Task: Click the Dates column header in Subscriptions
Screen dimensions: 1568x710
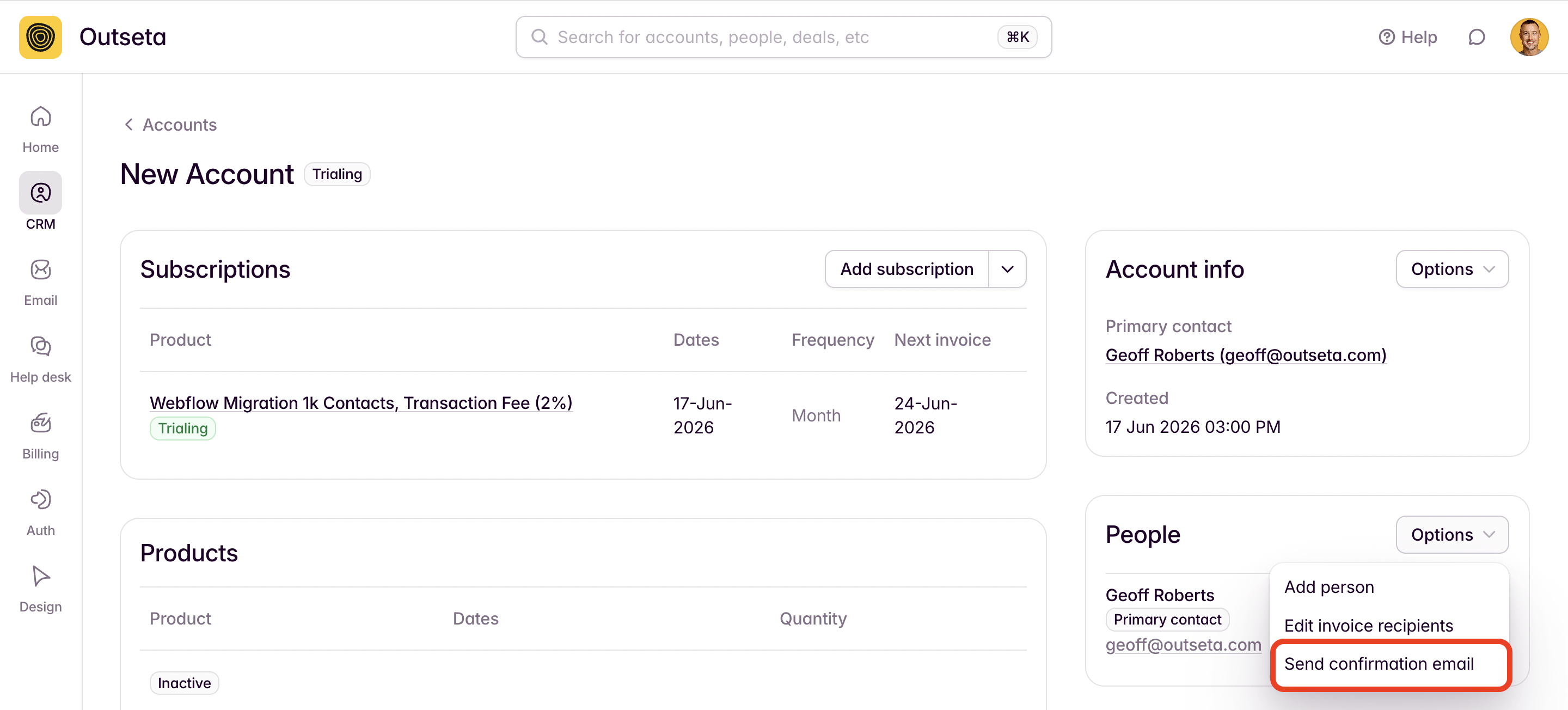Action: (696, 340)
